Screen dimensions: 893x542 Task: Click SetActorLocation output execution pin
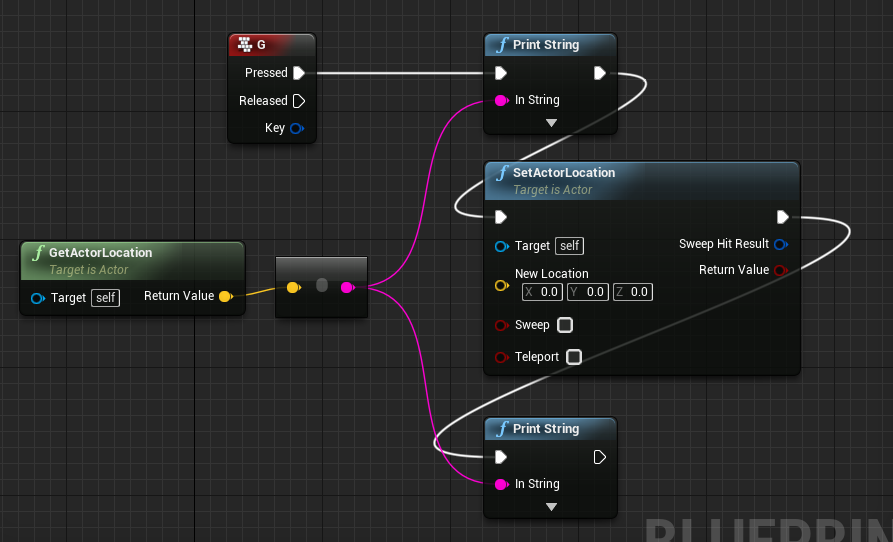(x=783, y=217)
